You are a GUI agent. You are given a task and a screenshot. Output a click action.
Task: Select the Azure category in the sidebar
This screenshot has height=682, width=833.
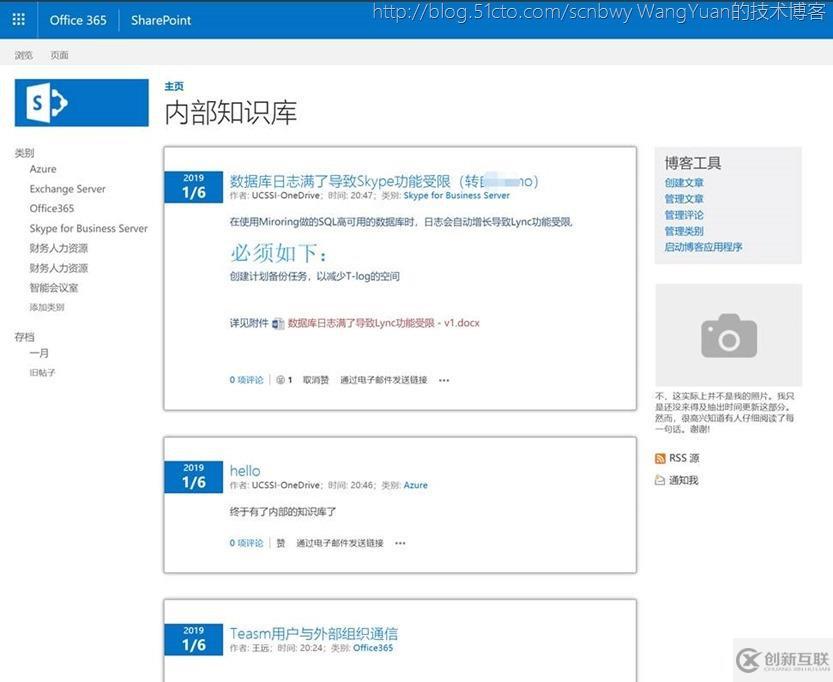click(x=43, y=169)
